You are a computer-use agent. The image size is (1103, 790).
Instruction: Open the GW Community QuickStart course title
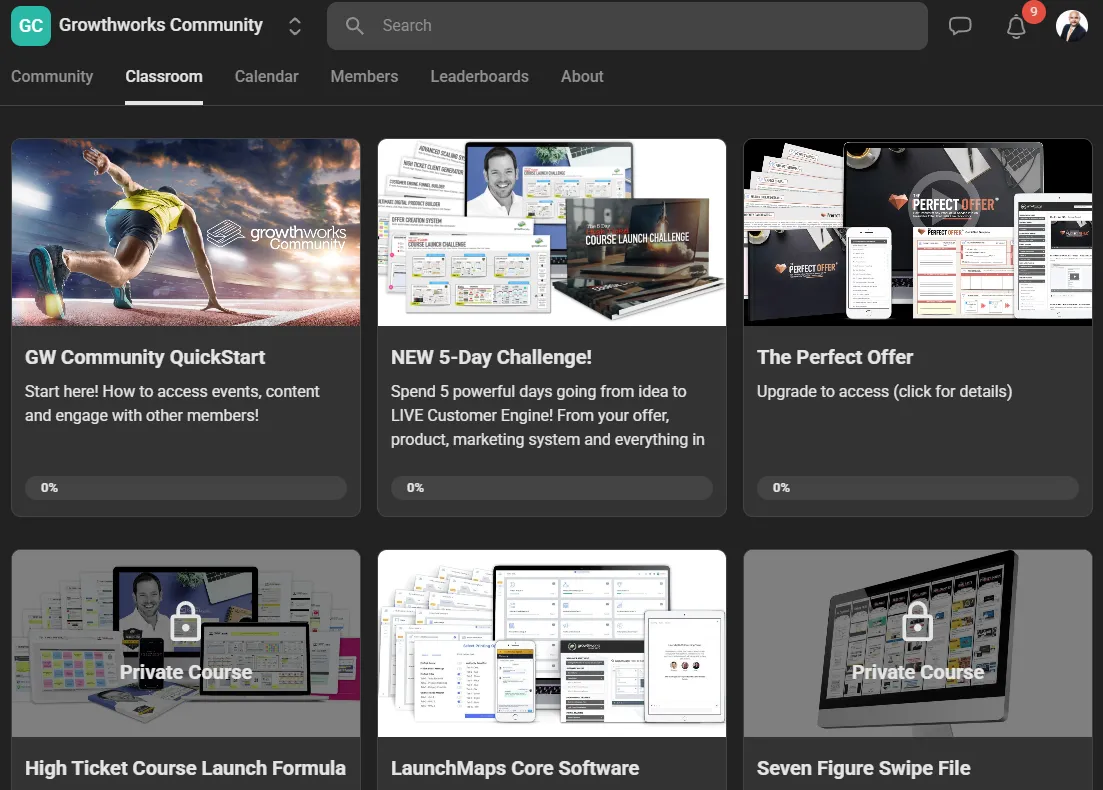145,357
